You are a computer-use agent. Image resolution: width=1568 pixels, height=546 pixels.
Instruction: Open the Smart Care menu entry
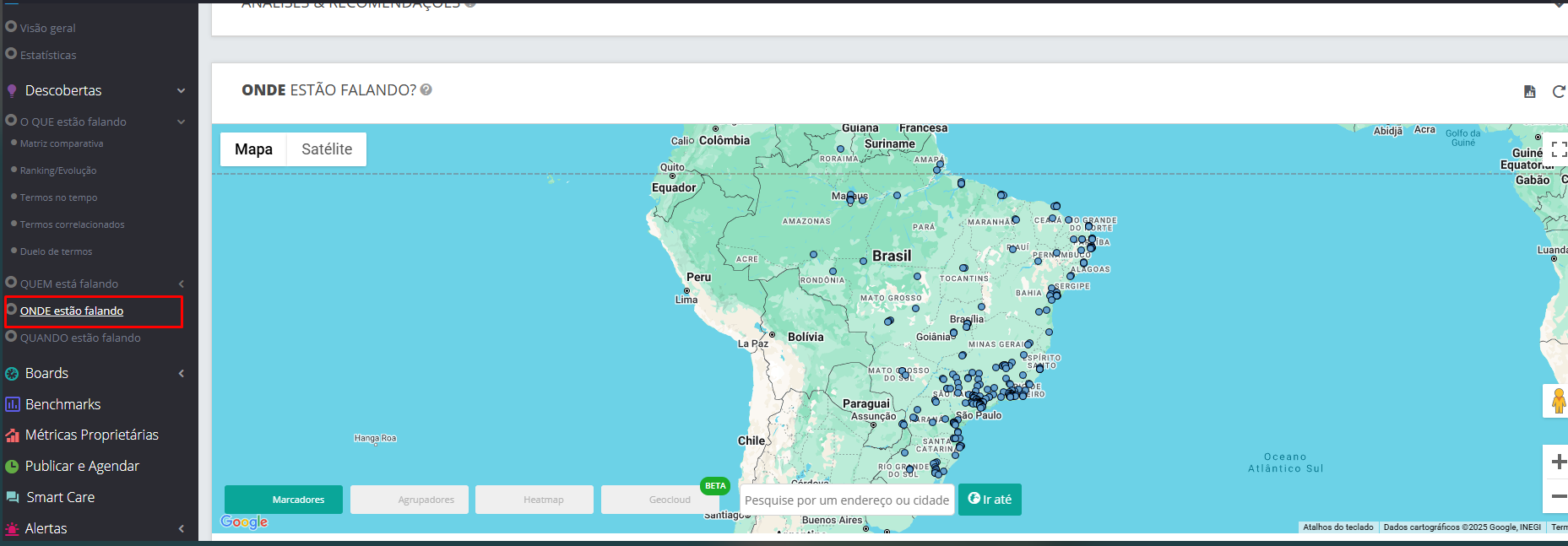click(x=60, y=497)
